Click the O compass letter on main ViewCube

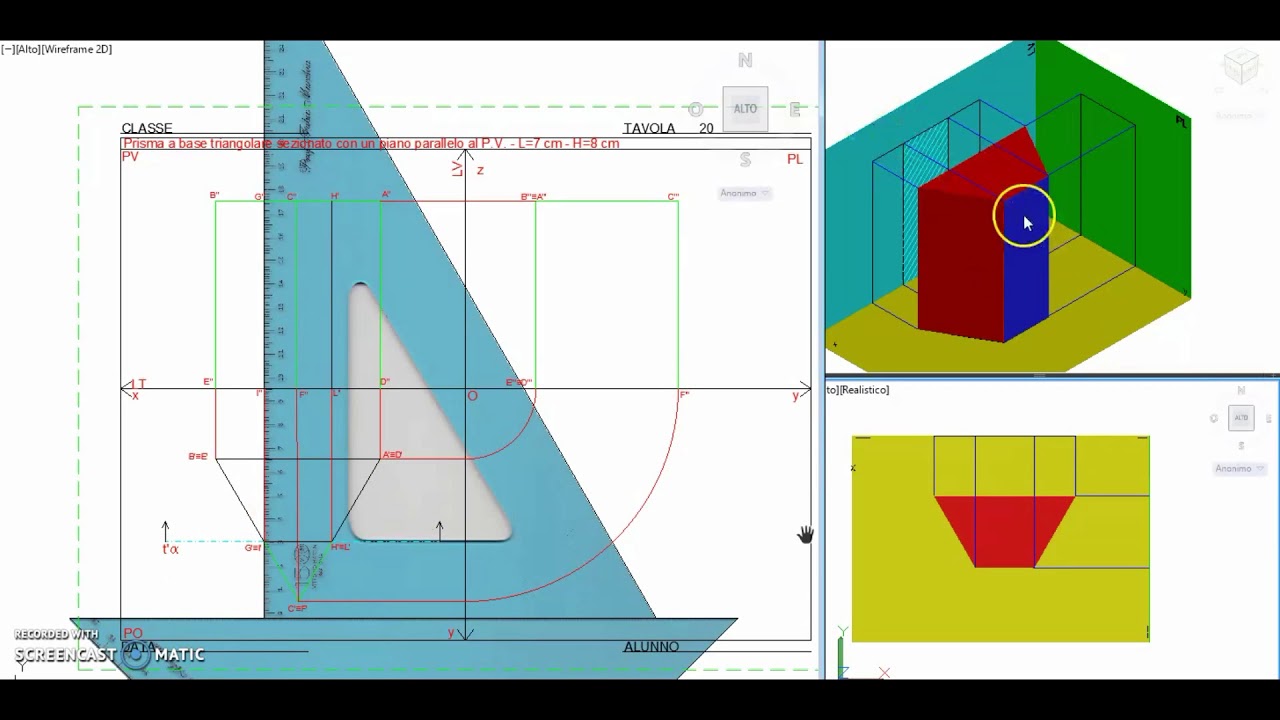coord(696,110)
